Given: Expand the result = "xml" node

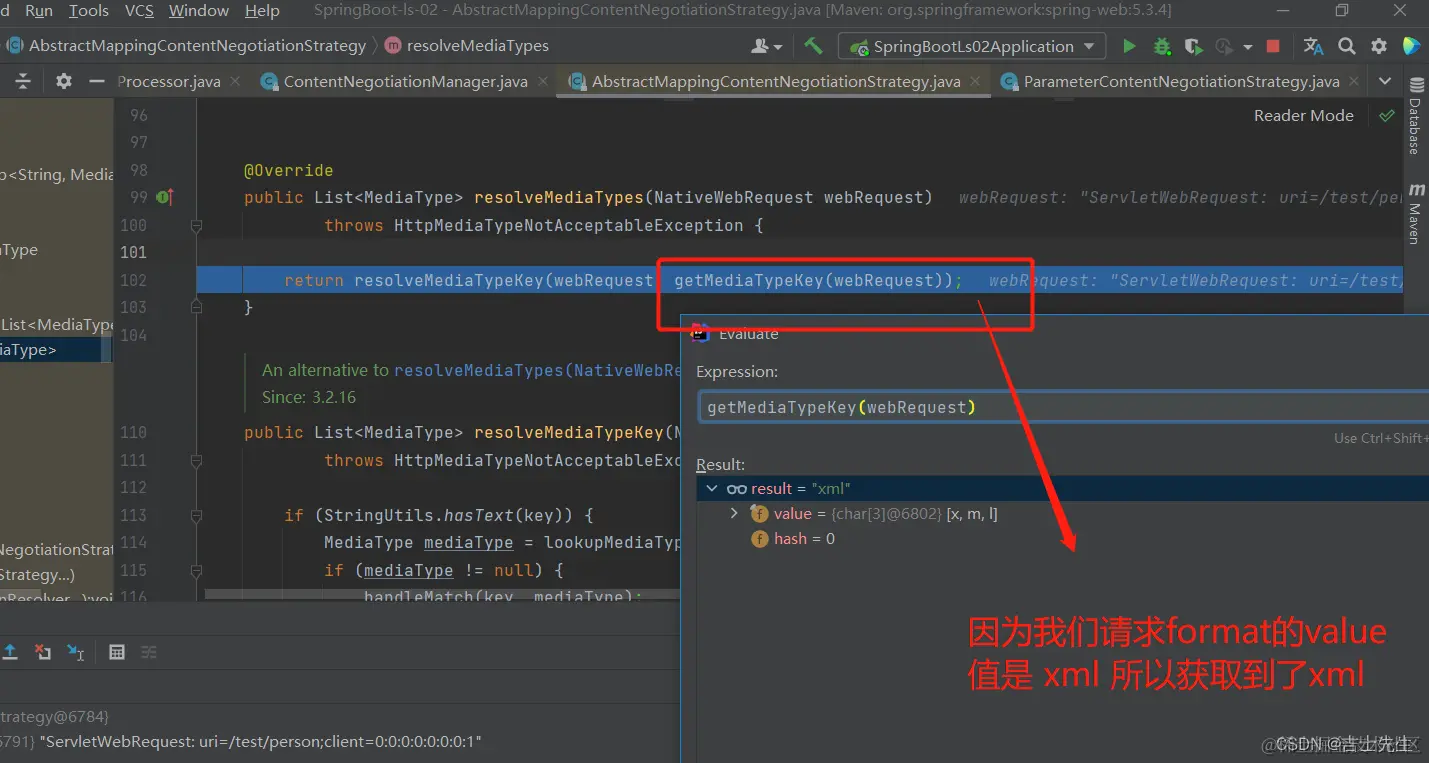Looking at the screenshot, I should tap(712, 488).
